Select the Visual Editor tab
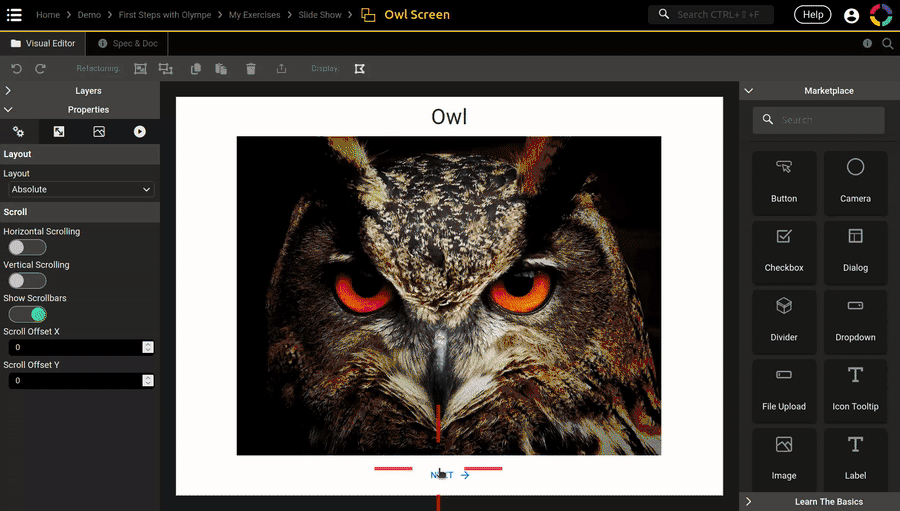The width and height of the screenshot is (900, 511). tap(44, 44)
